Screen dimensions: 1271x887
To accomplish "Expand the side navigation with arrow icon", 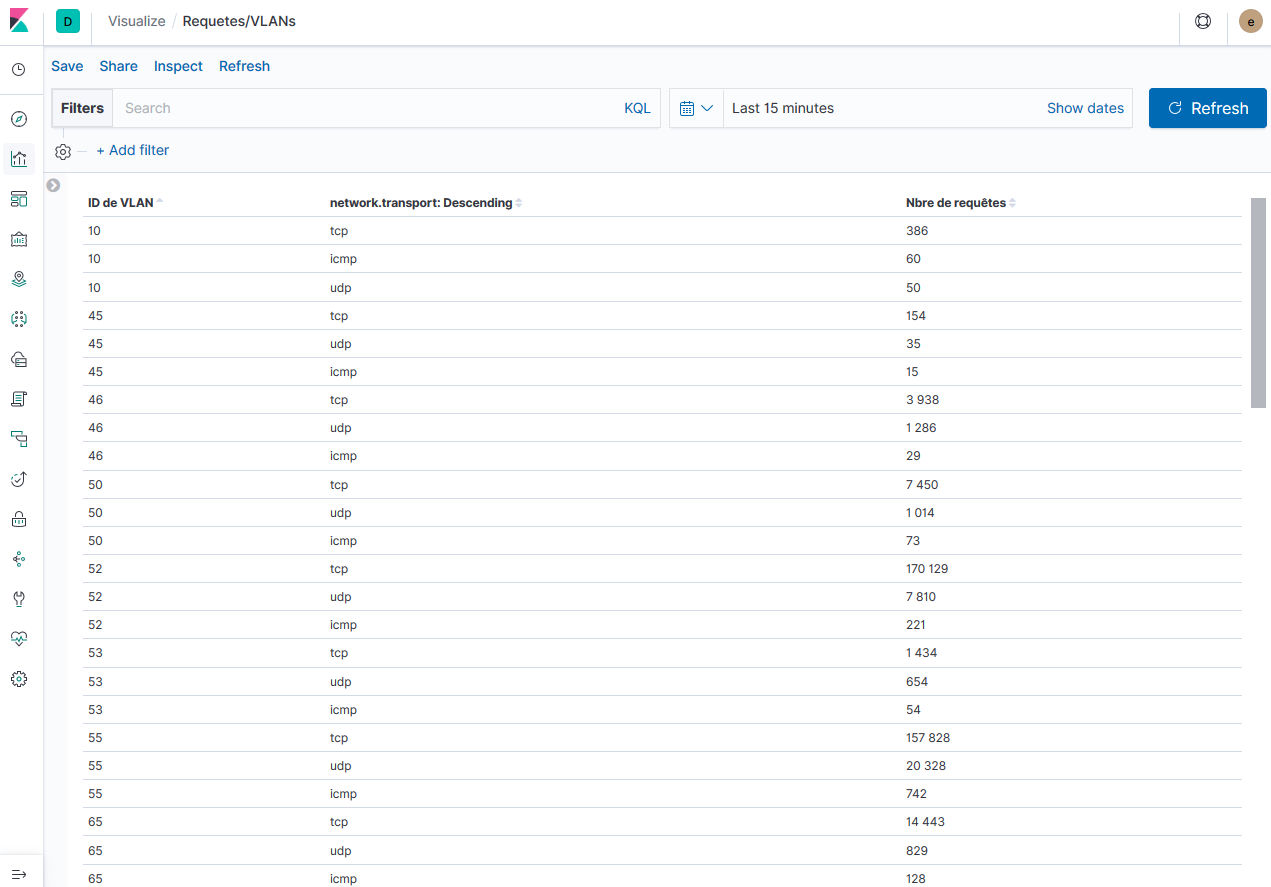I will pos(19,874).
